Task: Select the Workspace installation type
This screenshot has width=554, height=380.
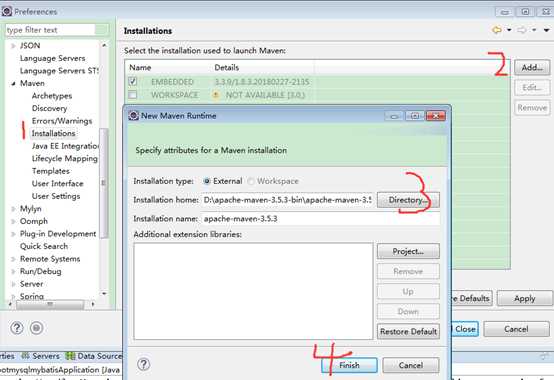Action: 251,181
